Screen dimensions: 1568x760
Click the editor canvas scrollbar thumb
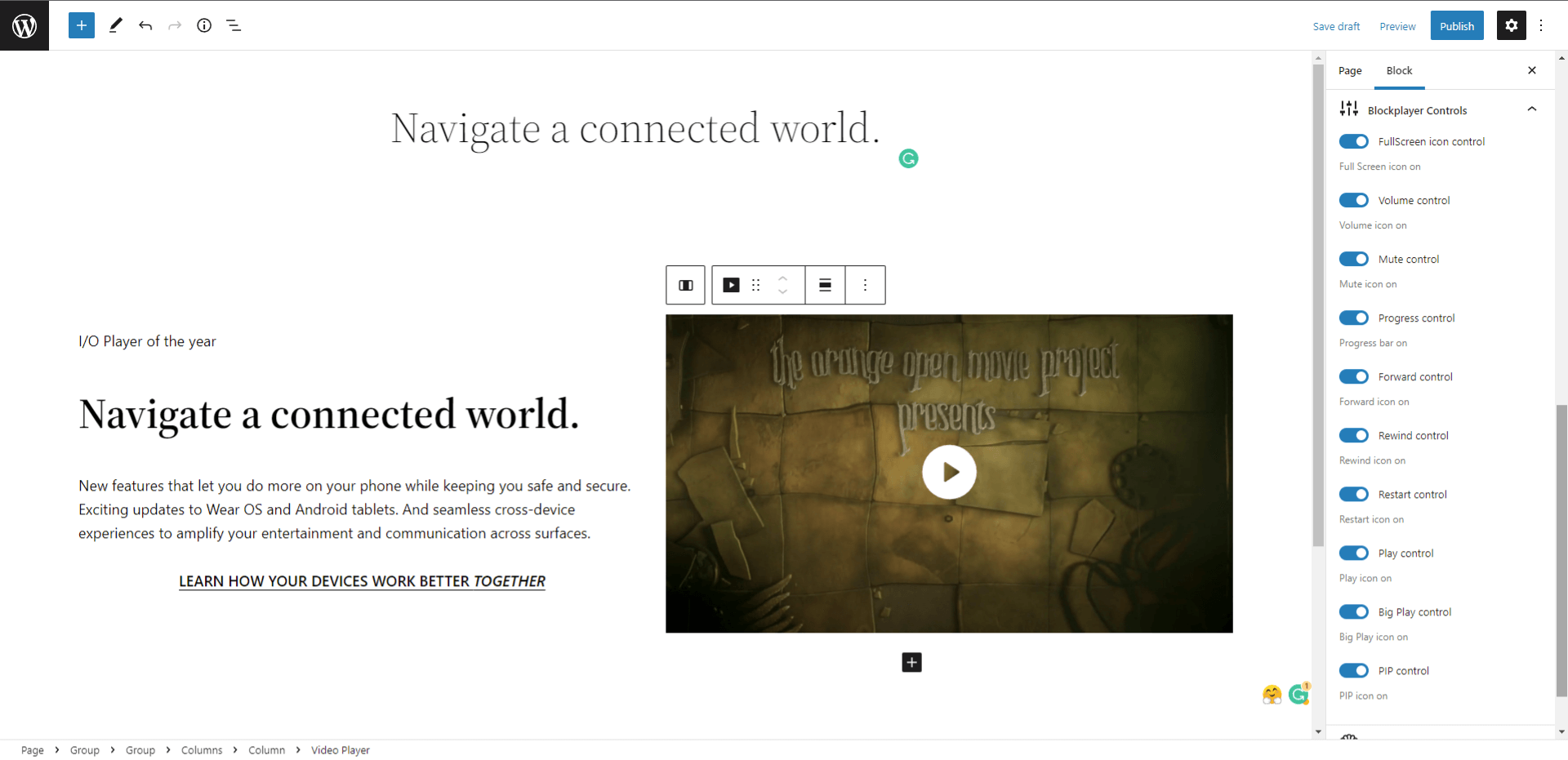pos(1318,304)
